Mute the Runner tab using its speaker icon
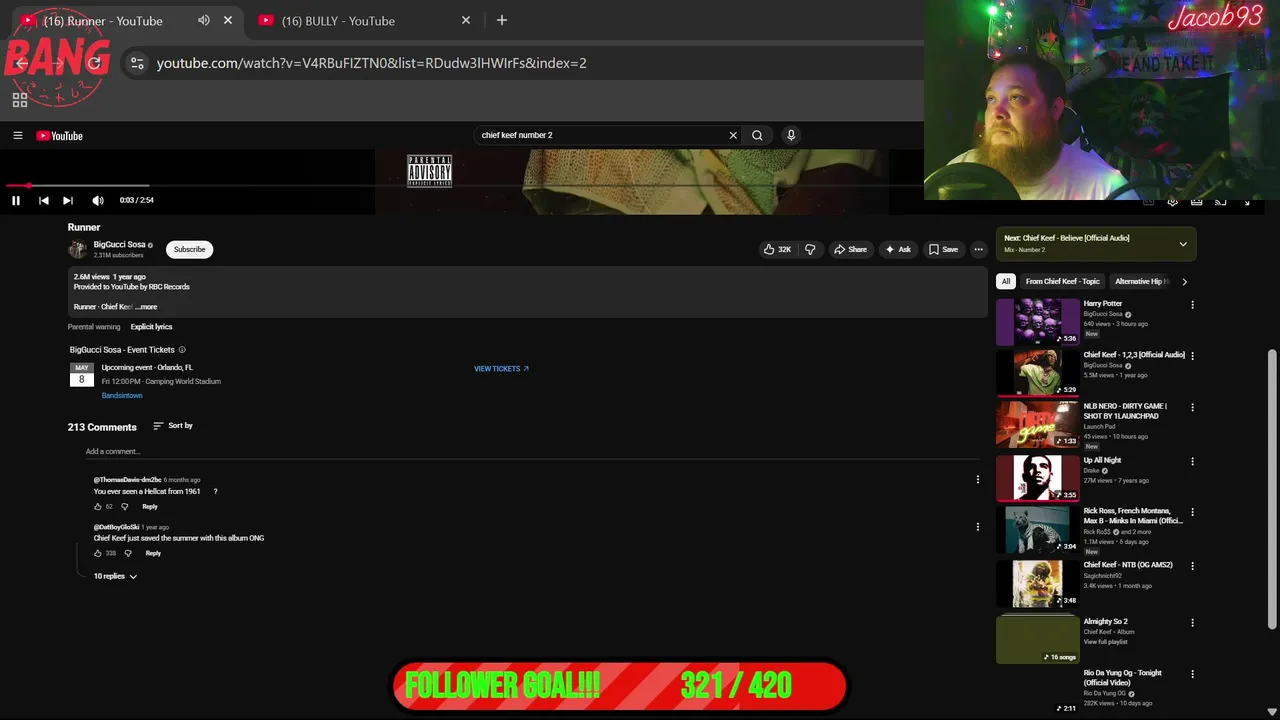Screen dimensions: 1280x720 (204, 20)
